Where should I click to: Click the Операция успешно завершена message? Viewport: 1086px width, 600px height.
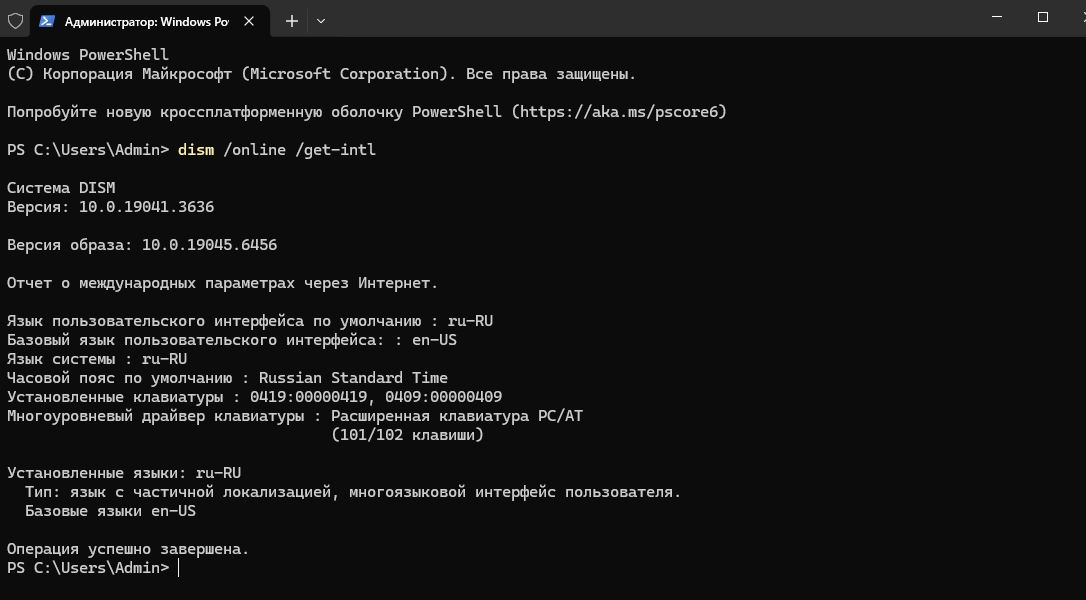point(127,549)
